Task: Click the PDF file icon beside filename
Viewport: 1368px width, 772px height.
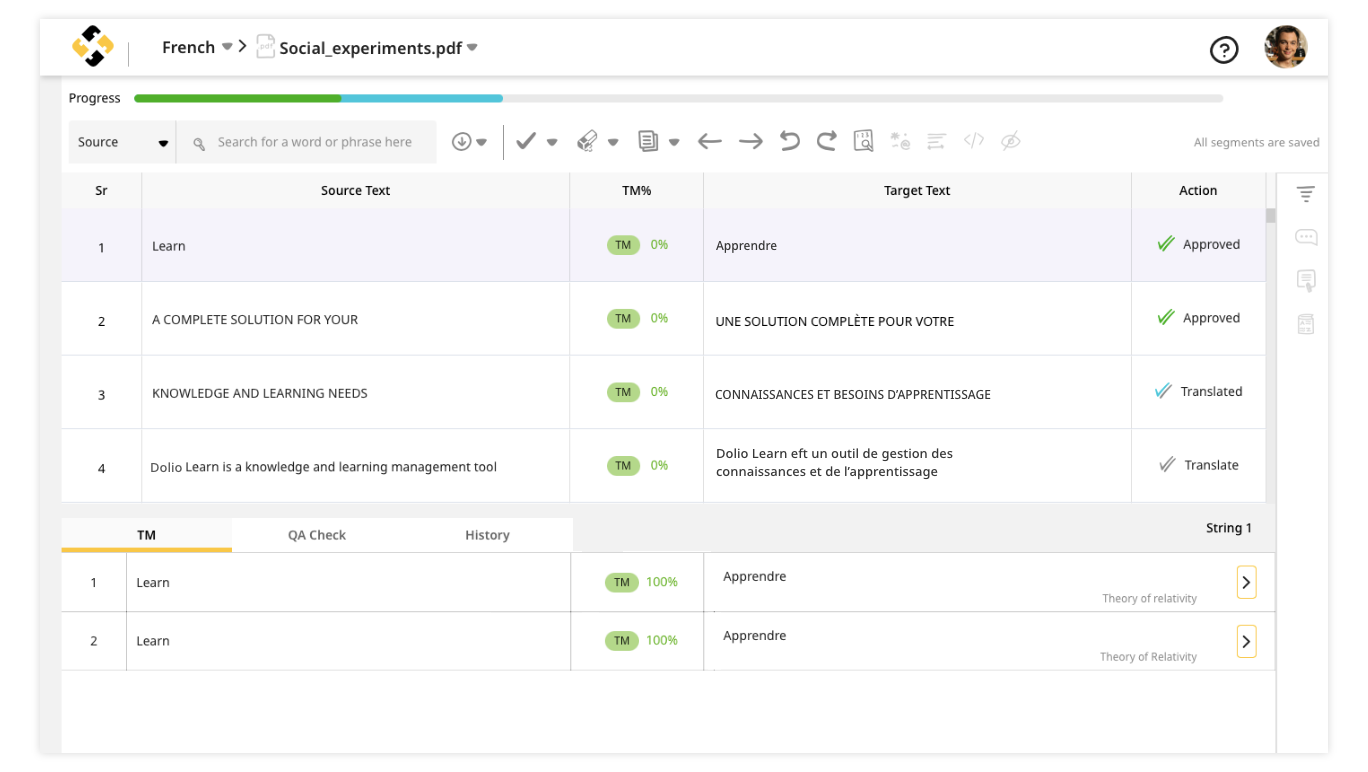Action: (x=265, y=47)
